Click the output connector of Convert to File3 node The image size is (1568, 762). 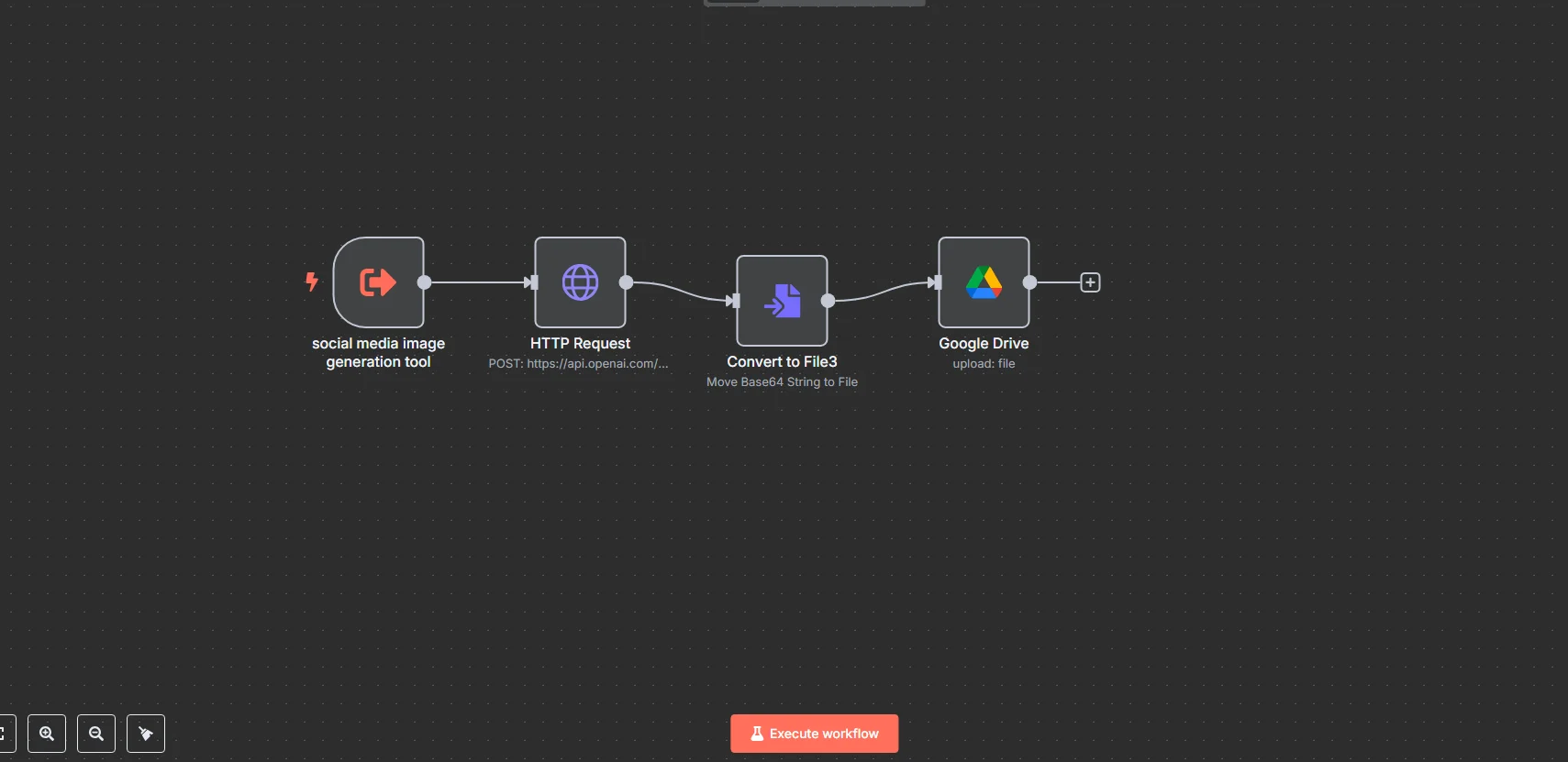828,301
